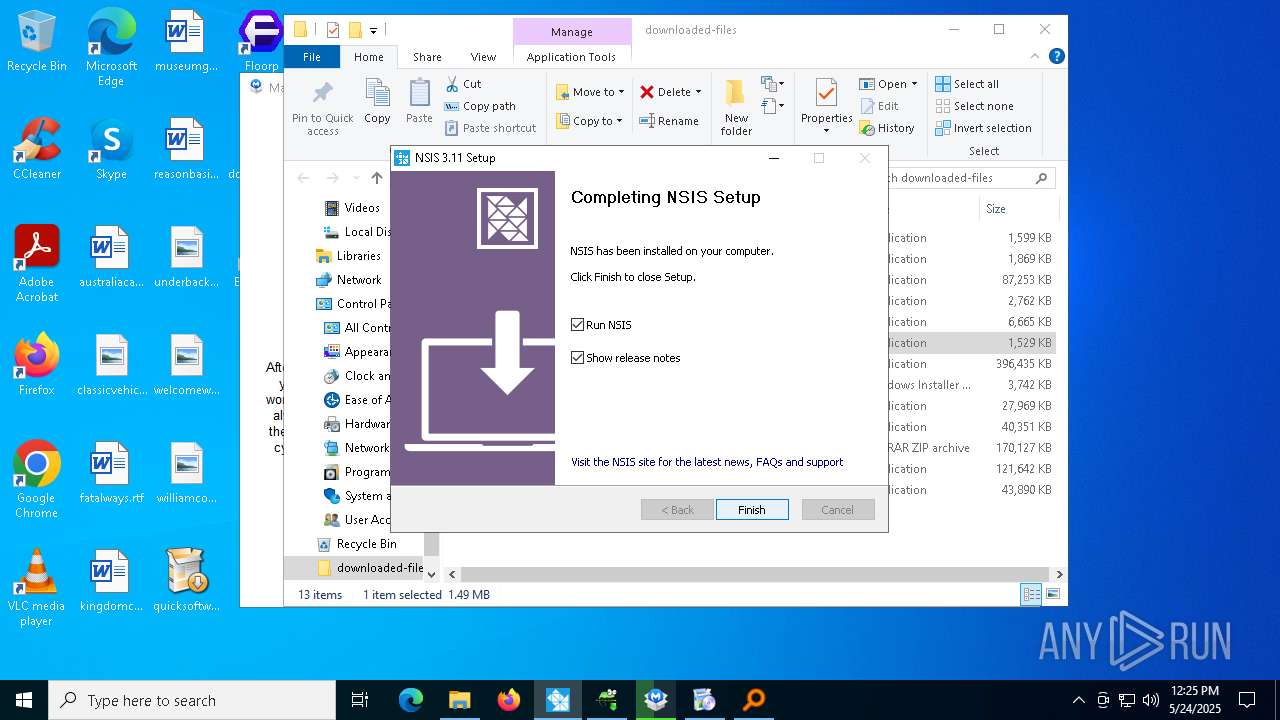This screenshot has width=1280, height=720.
Task: Click Invert selection in ribbon
Action: pyautogui.click(x=984, y=128)
